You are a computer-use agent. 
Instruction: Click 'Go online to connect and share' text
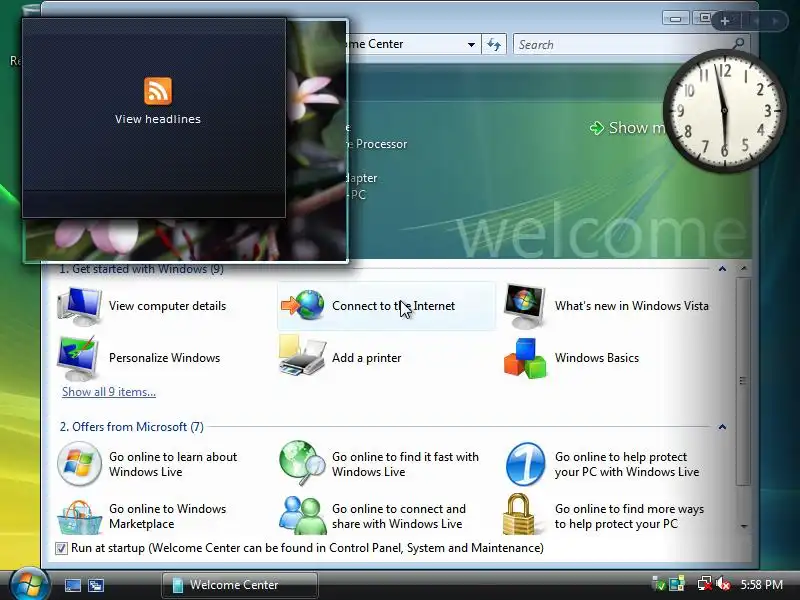tap(398, 516)
